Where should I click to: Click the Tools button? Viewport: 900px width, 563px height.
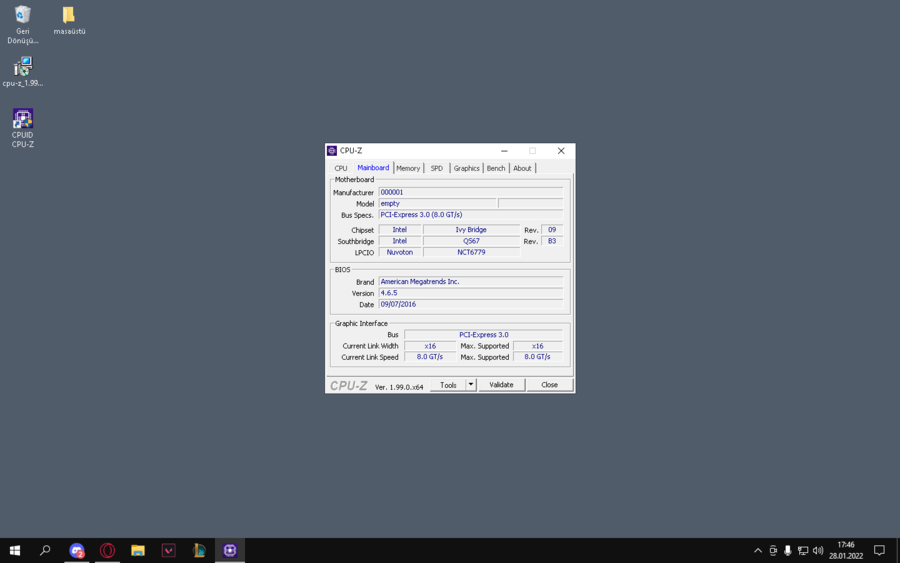[448, 385]
